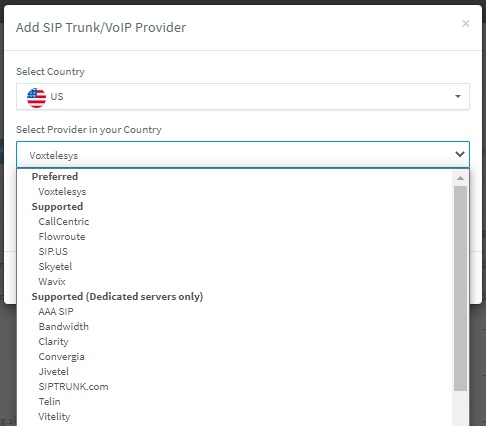The image size is (486, 426).
Task: Select Jivetel provider option
Action: (x=53, y=372)
